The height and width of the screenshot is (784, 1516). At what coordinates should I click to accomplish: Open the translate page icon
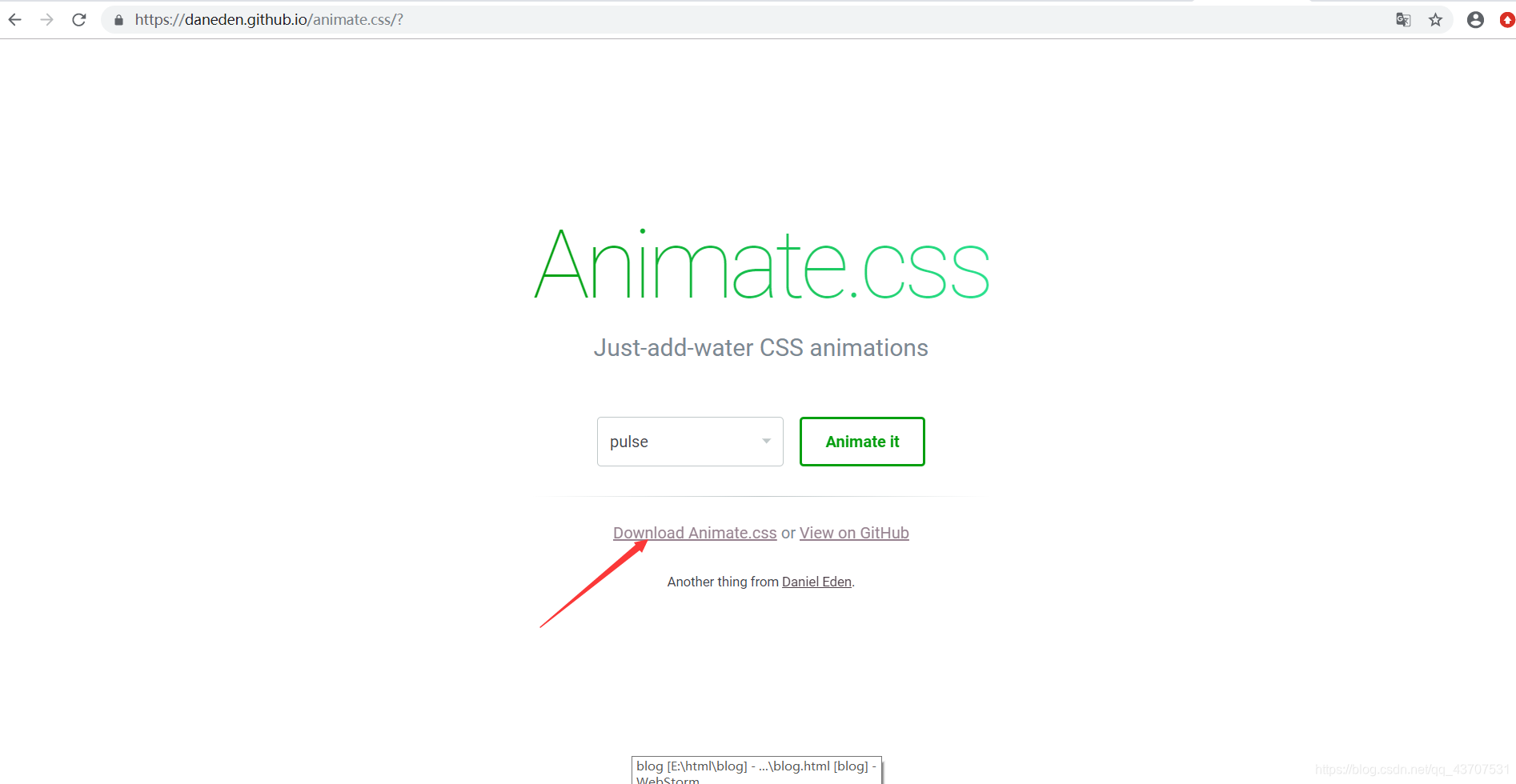click(x=1403, y=20)
